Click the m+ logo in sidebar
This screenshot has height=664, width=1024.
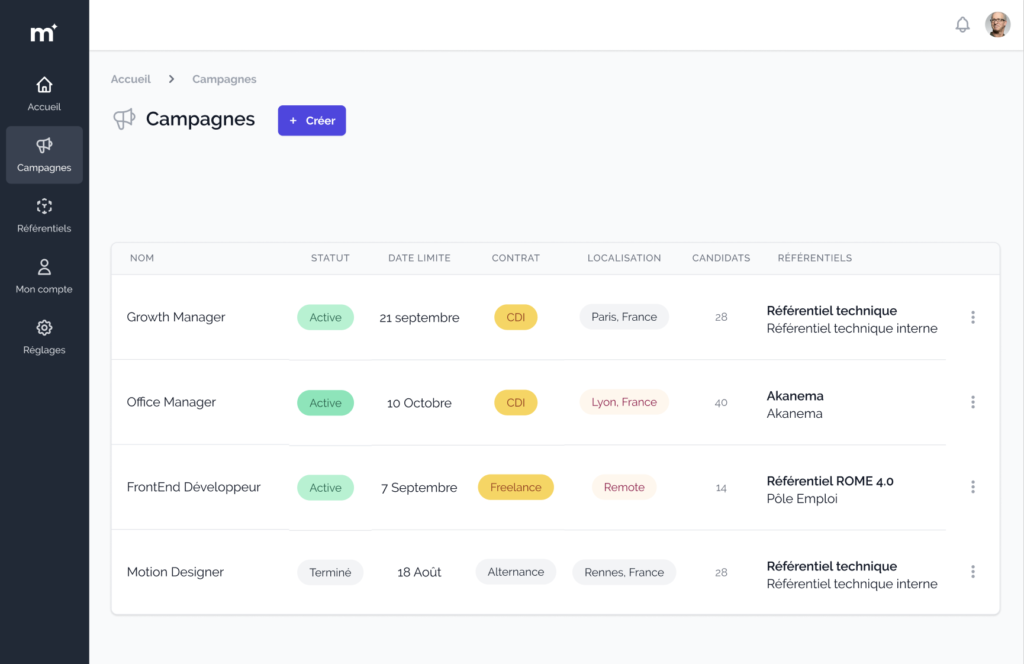(x=44, y=33)
